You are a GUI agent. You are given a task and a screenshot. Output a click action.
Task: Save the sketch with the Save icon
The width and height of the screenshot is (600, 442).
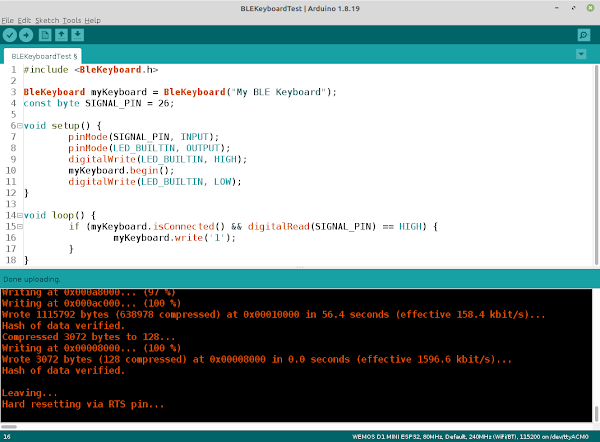click(77, 35)
